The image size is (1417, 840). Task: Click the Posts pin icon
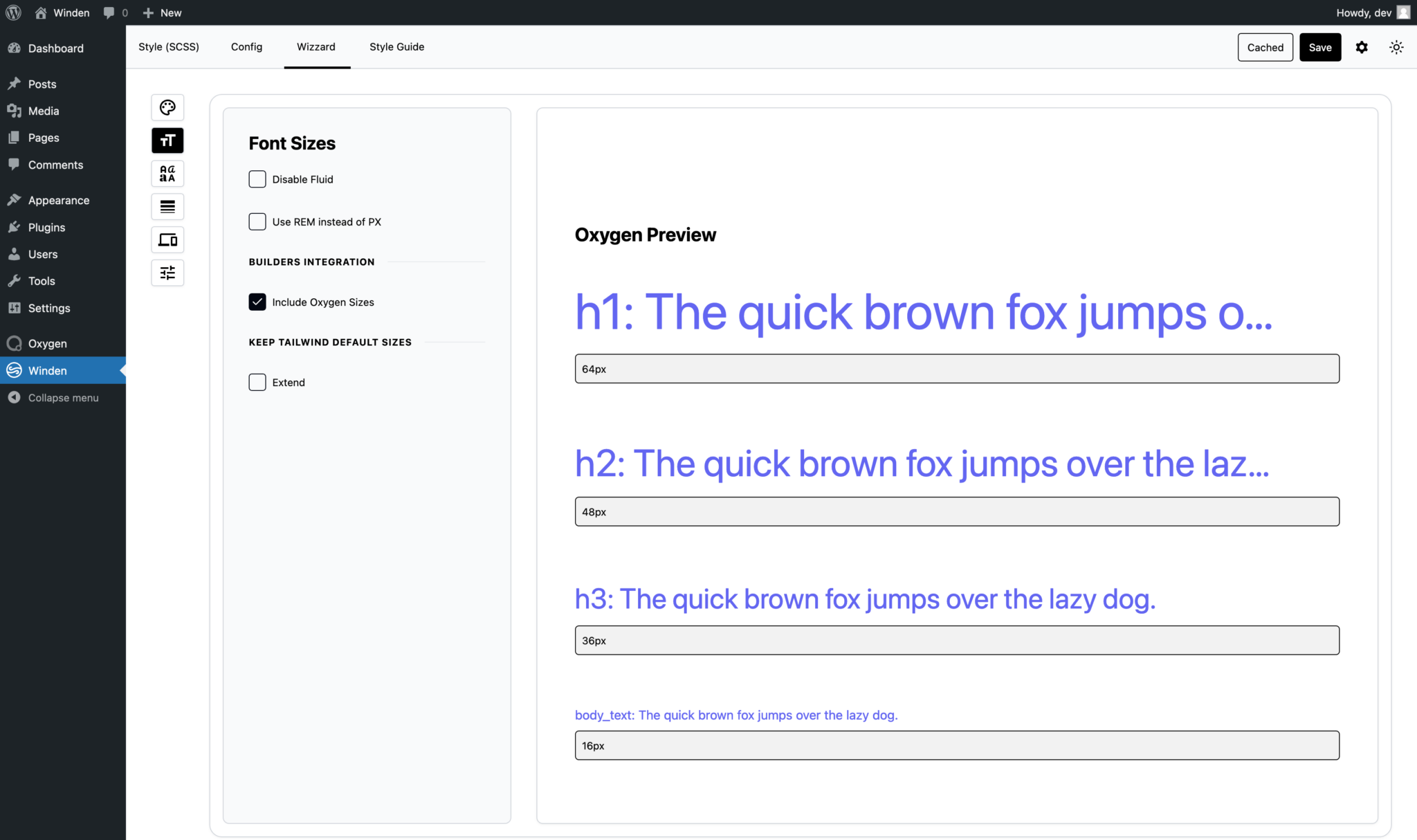pos(14,84)
